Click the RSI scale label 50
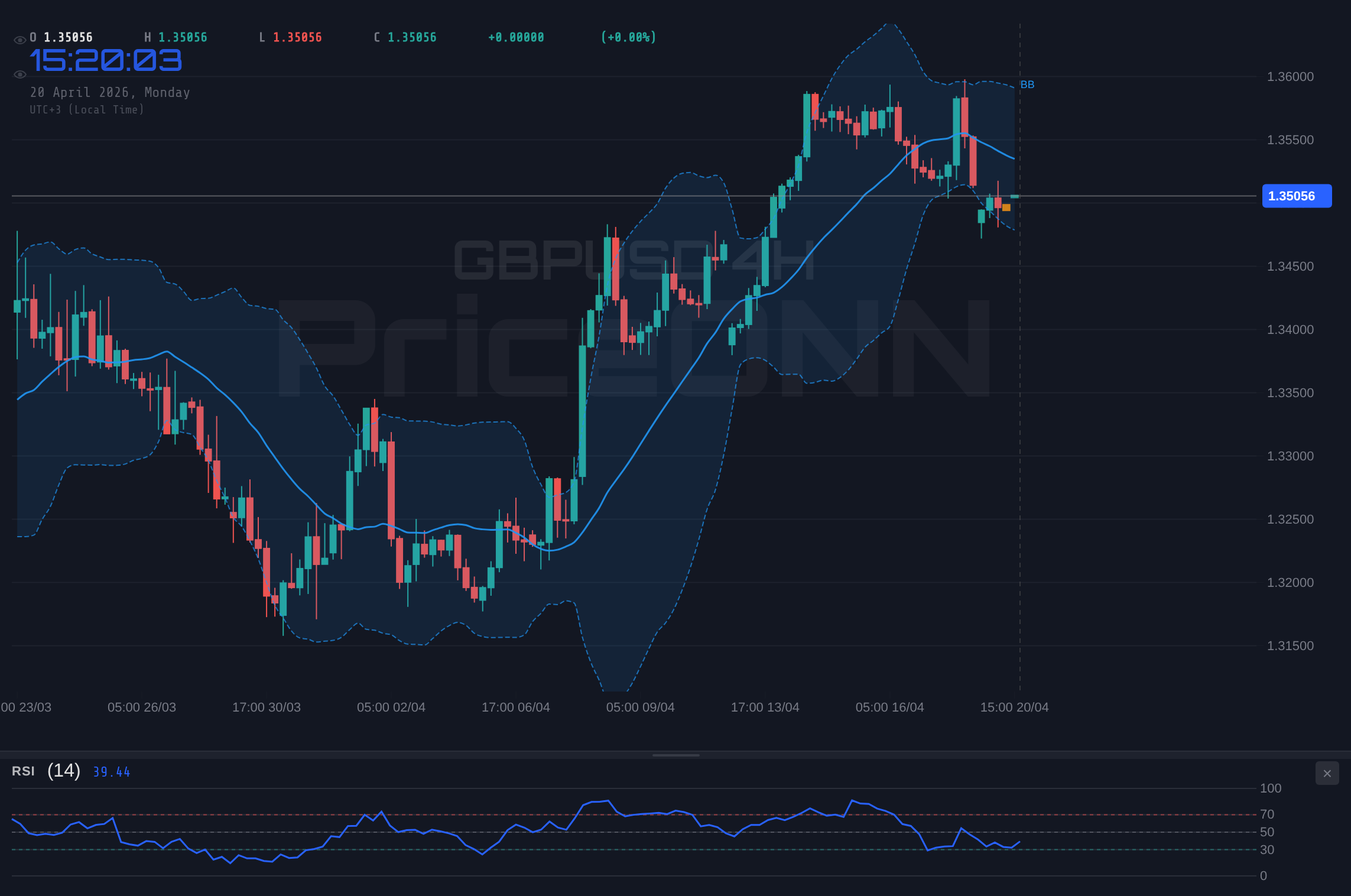The image size is (1351, 896). coord(1267,832)
